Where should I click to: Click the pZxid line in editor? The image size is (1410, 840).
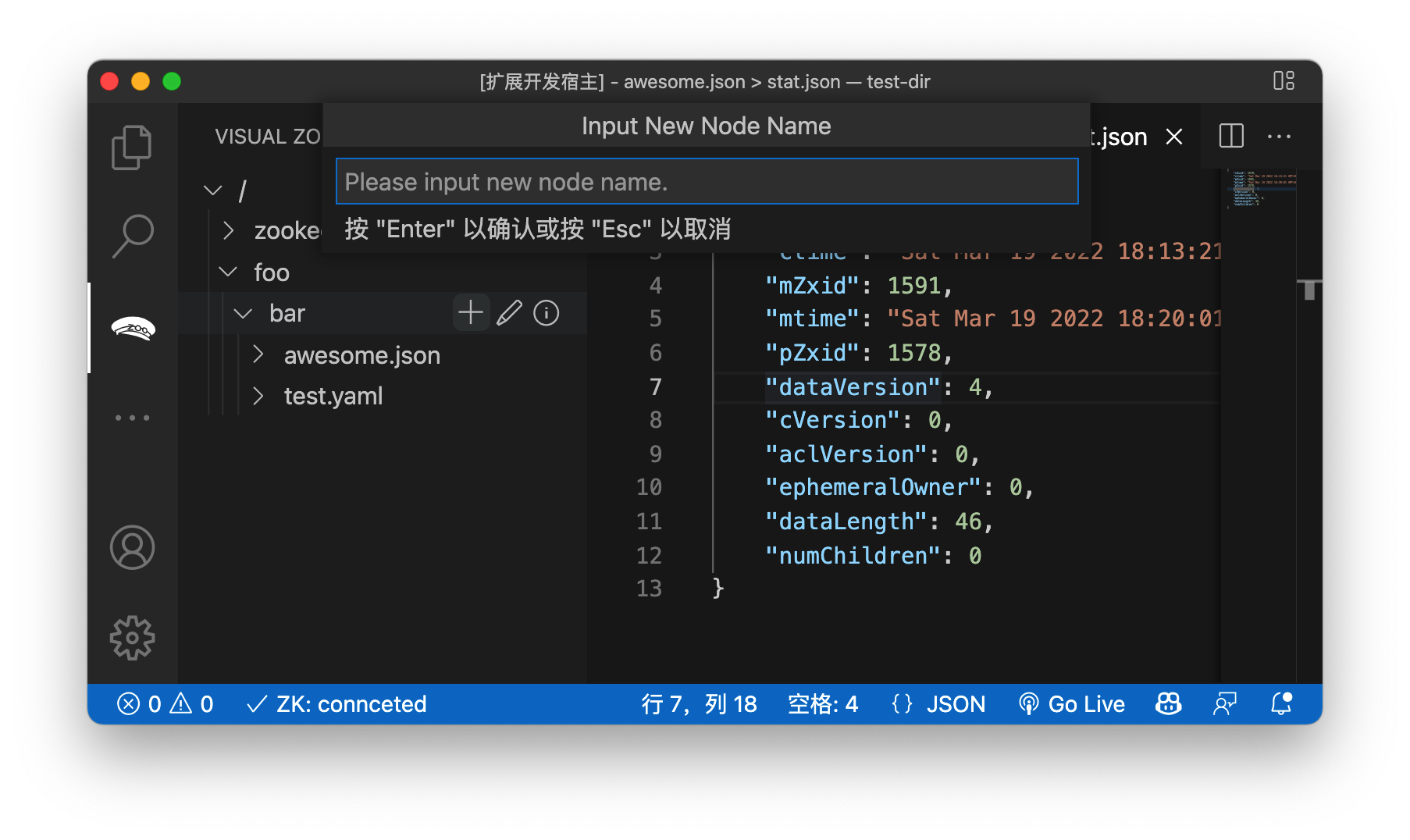(x=858, y=353)
